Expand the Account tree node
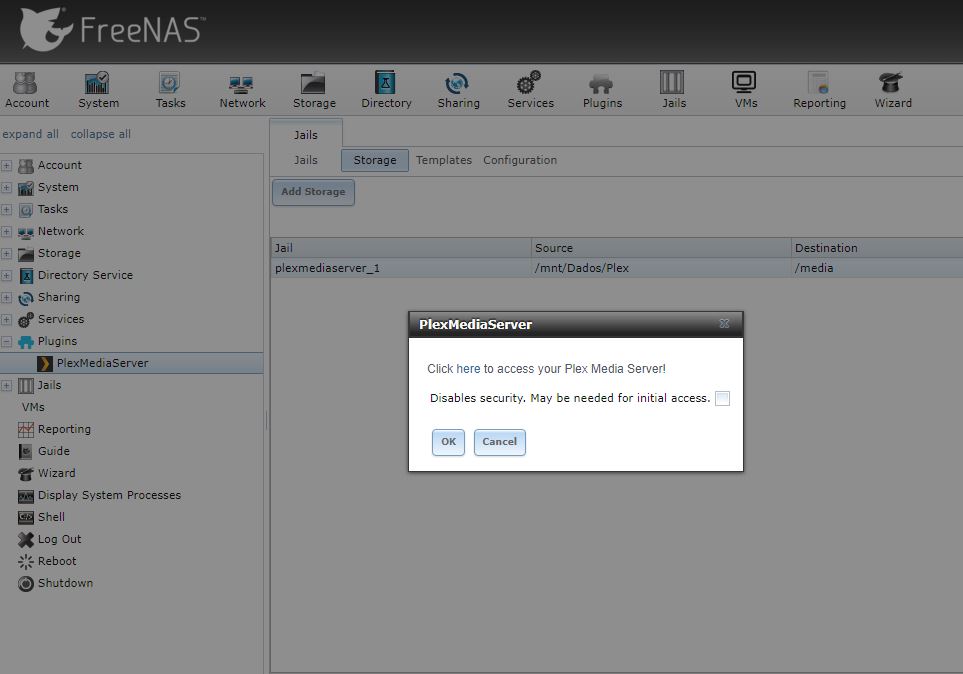The width and height of the screenshot is (963, 674). coord(6,166)
